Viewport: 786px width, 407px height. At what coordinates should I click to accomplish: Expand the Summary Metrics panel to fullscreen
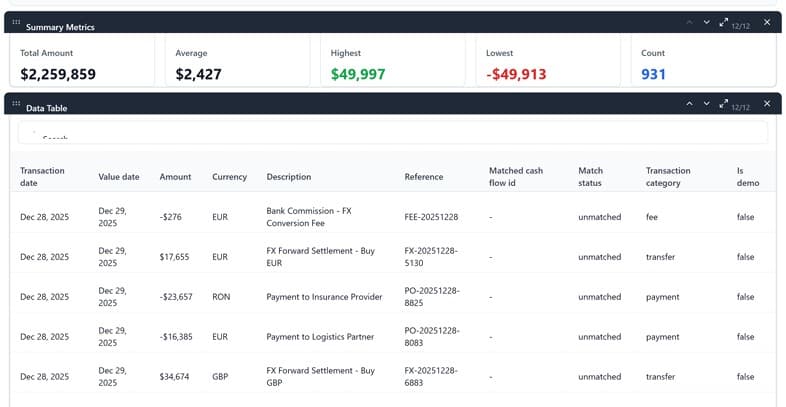tap(723, 22)
